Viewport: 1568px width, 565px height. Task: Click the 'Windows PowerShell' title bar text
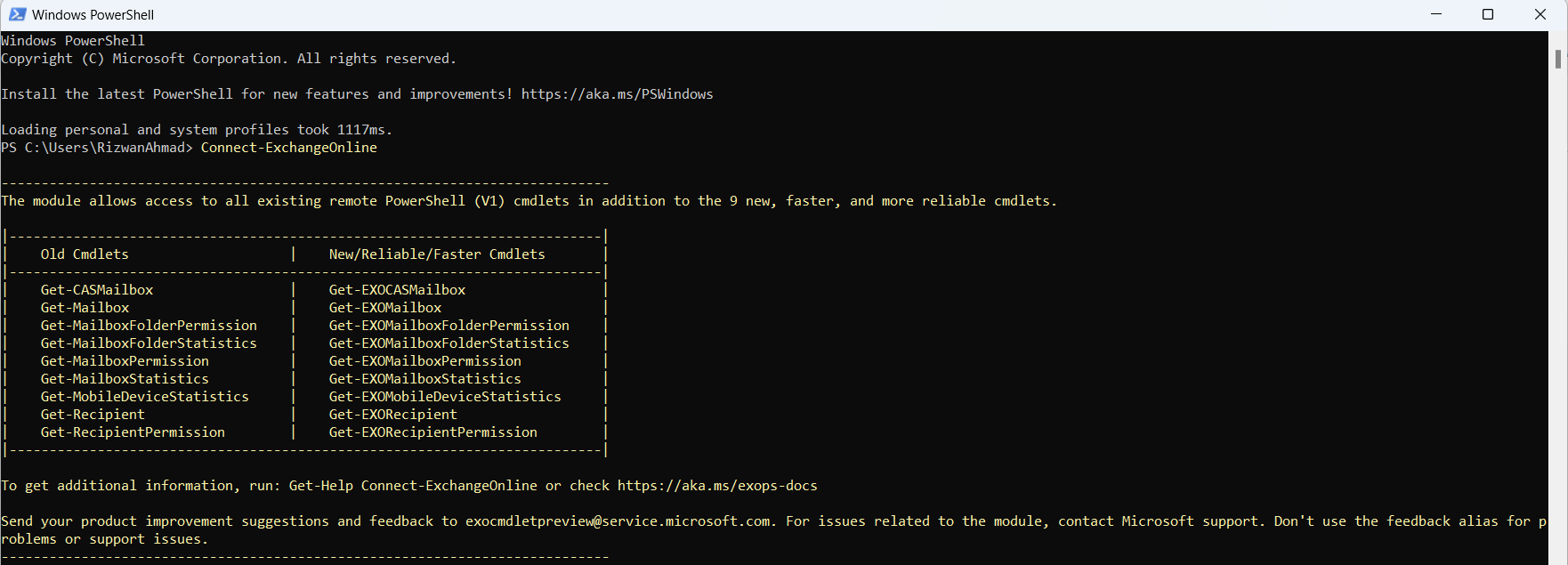[x=93, y=15]
